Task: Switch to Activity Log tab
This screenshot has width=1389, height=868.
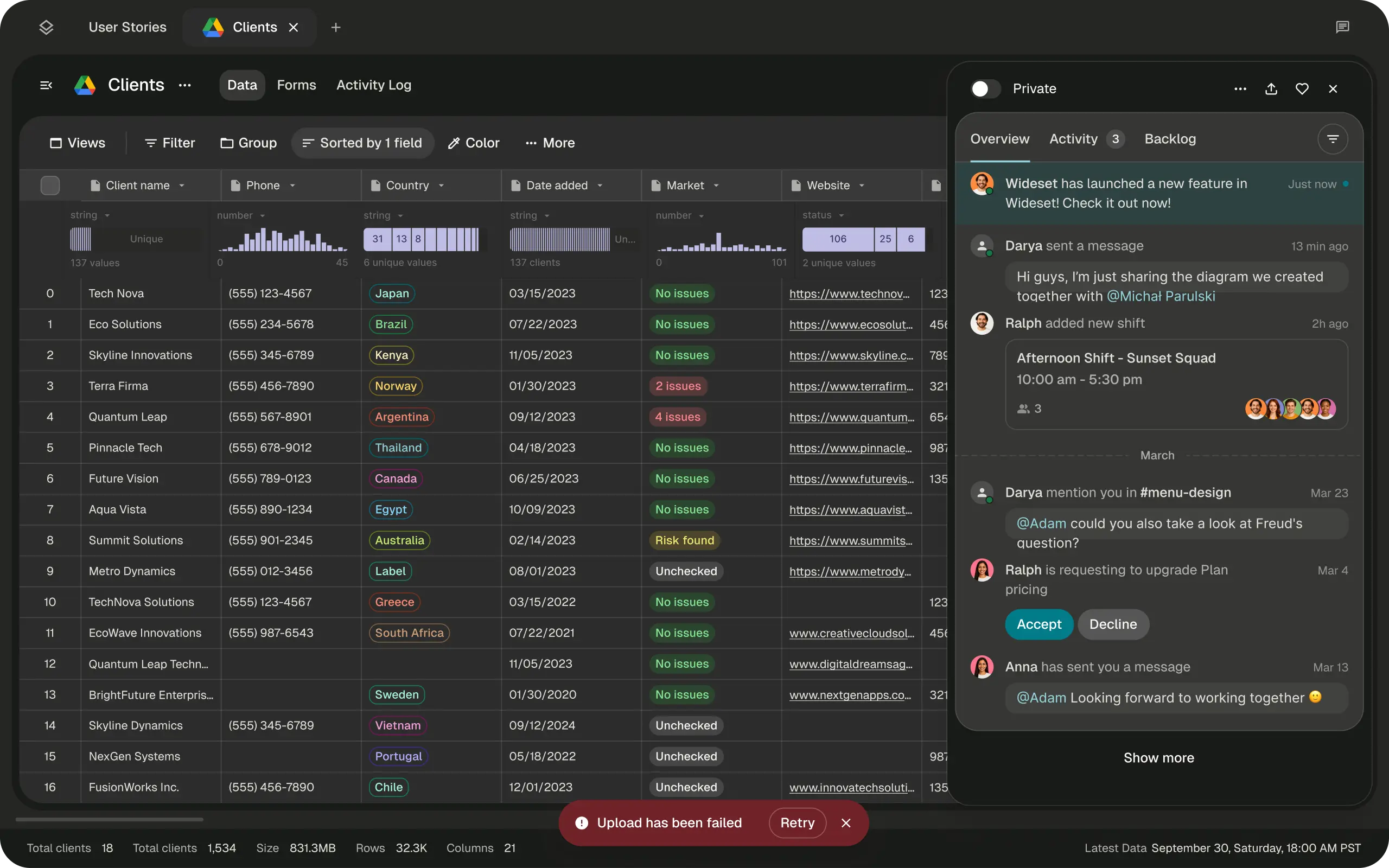Action: [x=374, y=85]
